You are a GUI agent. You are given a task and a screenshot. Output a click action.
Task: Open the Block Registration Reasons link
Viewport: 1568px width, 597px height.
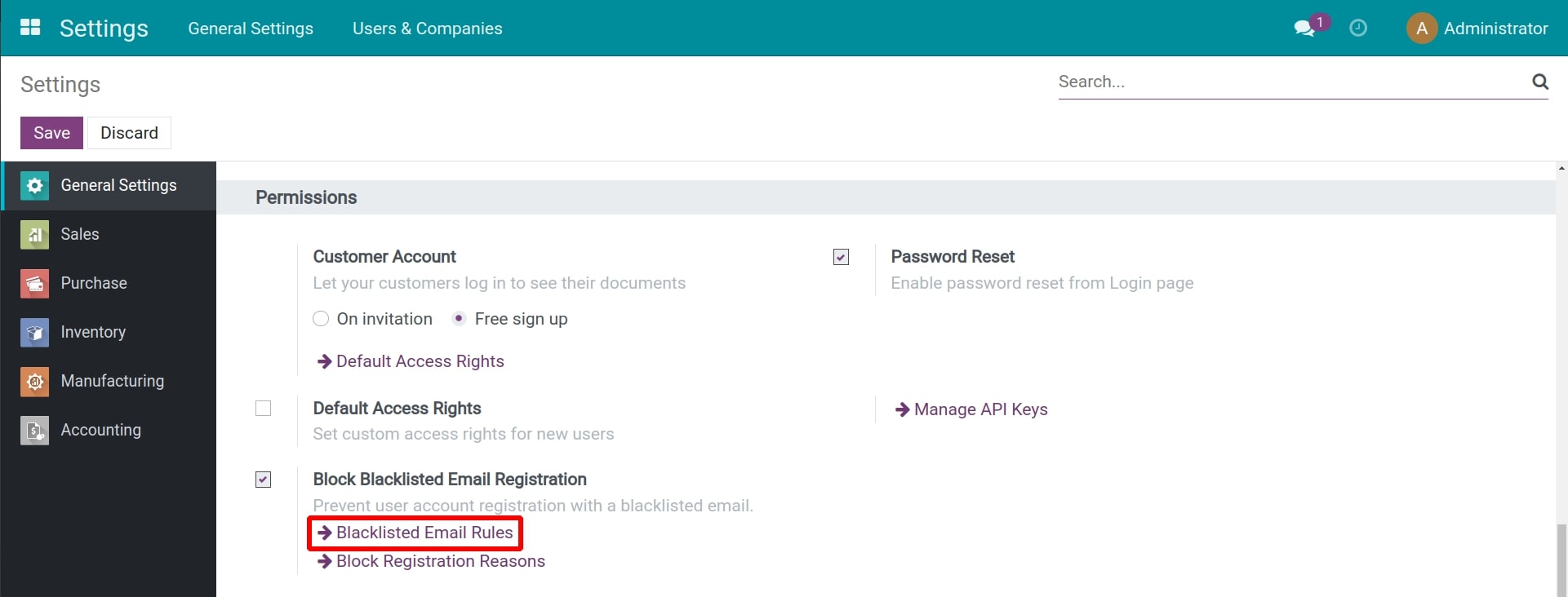tap(431, 561)
